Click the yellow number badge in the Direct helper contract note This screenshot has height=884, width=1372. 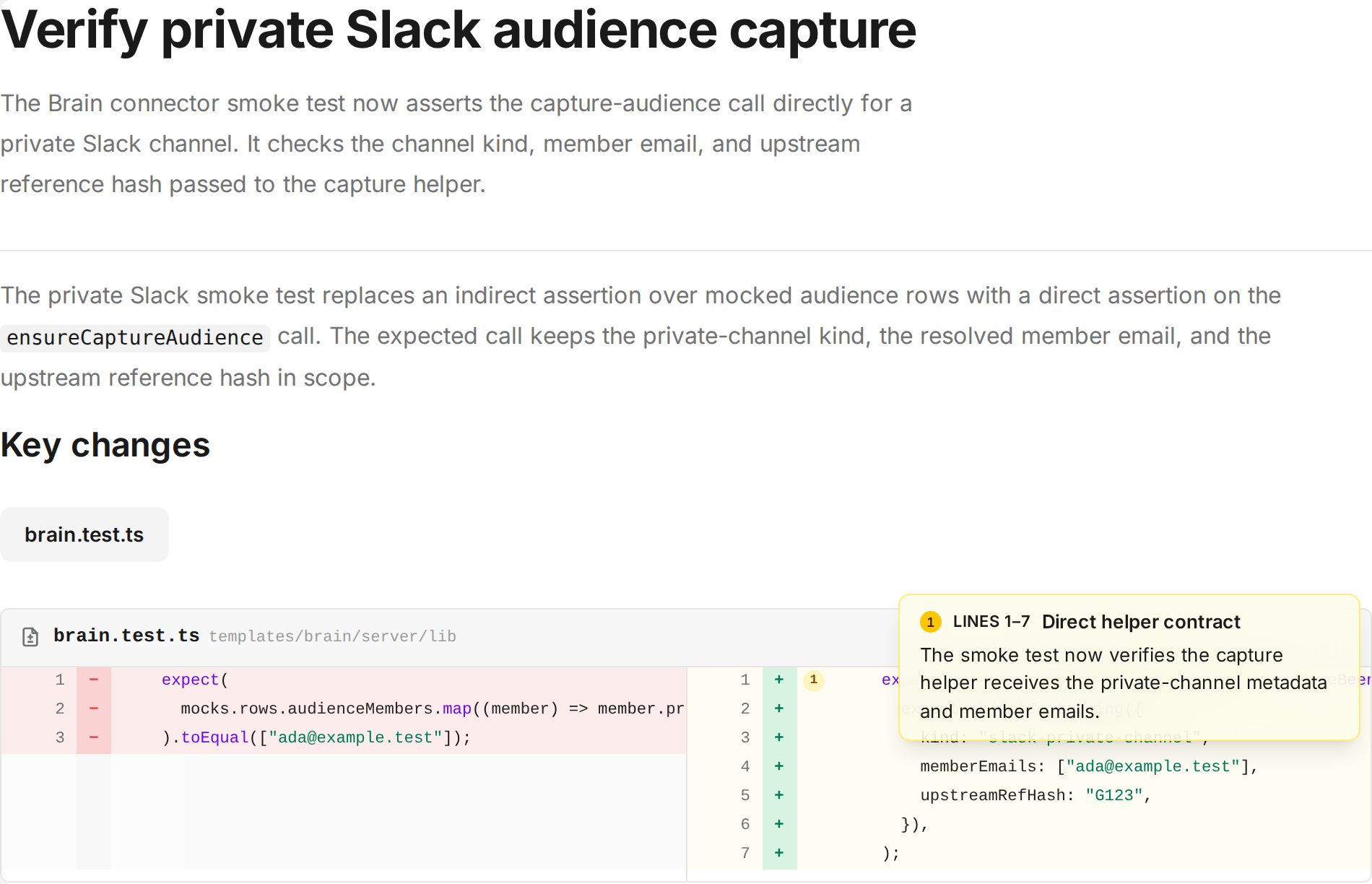pos(930,622)
